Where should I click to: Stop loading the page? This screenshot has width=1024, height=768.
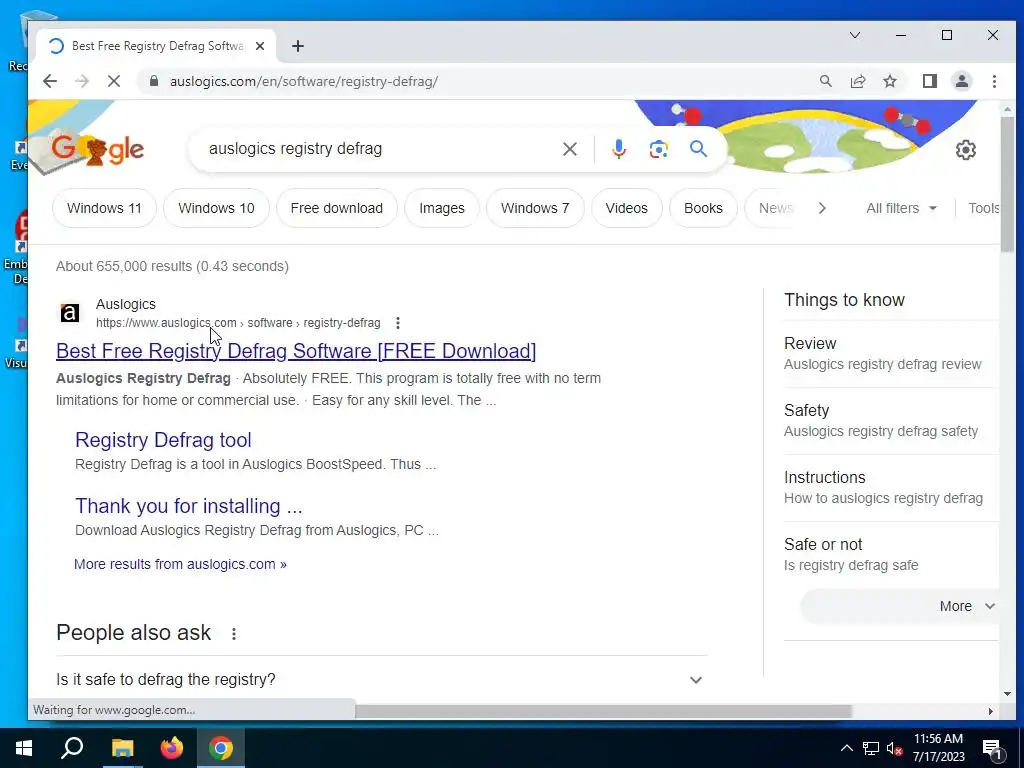point(114,81)
